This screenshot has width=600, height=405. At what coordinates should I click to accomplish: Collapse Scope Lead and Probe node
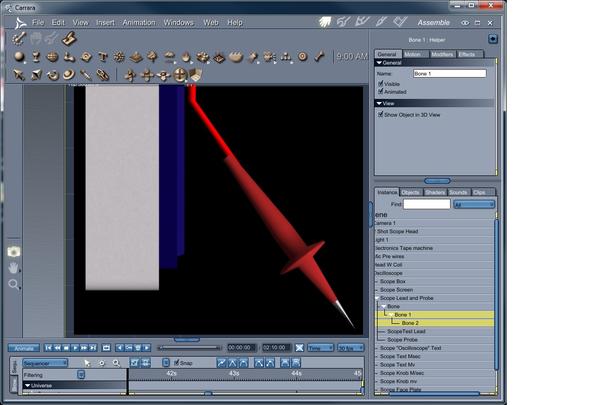coord(377,298)
